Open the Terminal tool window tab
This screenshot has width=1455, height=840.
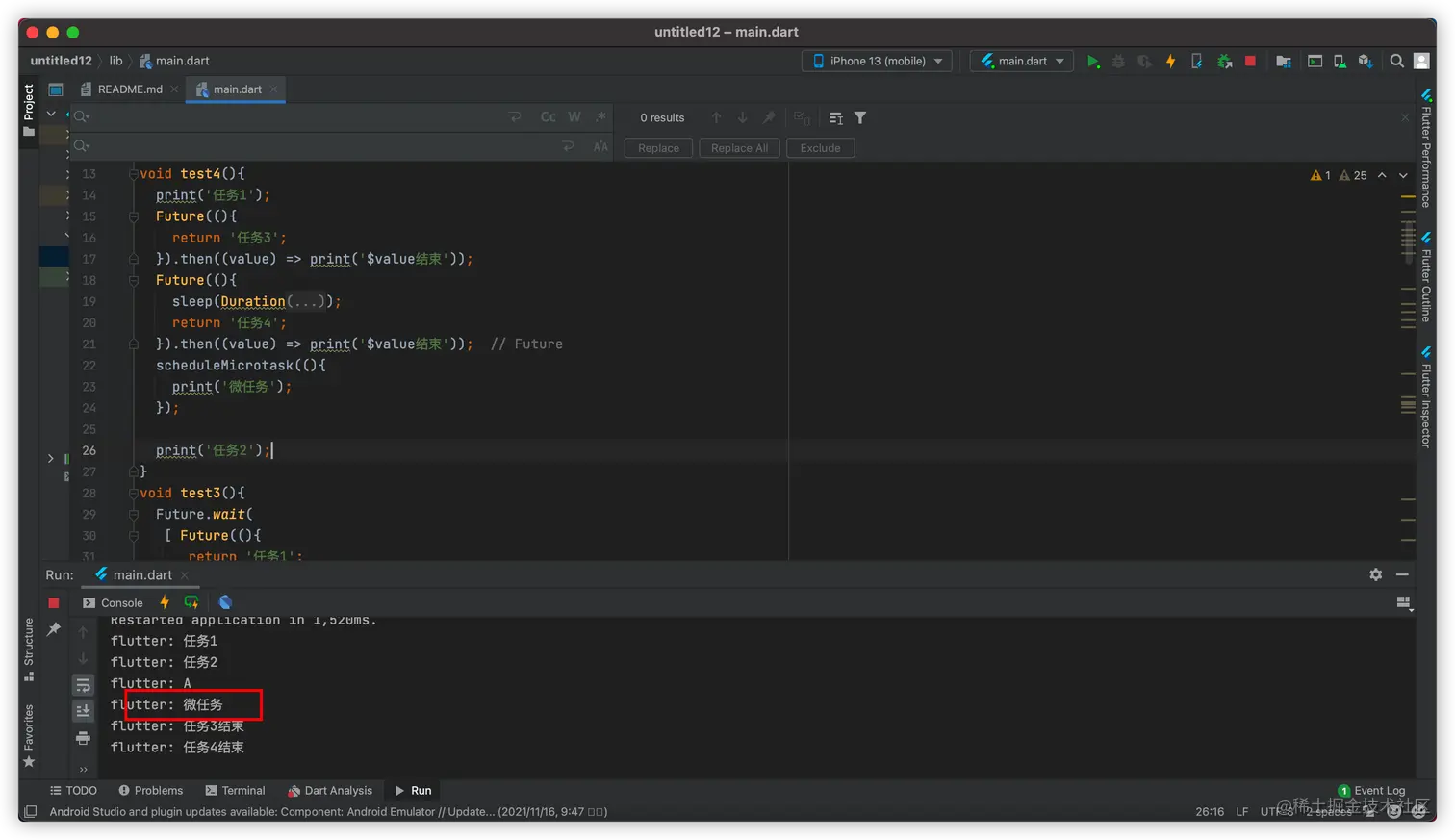click(235, 791)
